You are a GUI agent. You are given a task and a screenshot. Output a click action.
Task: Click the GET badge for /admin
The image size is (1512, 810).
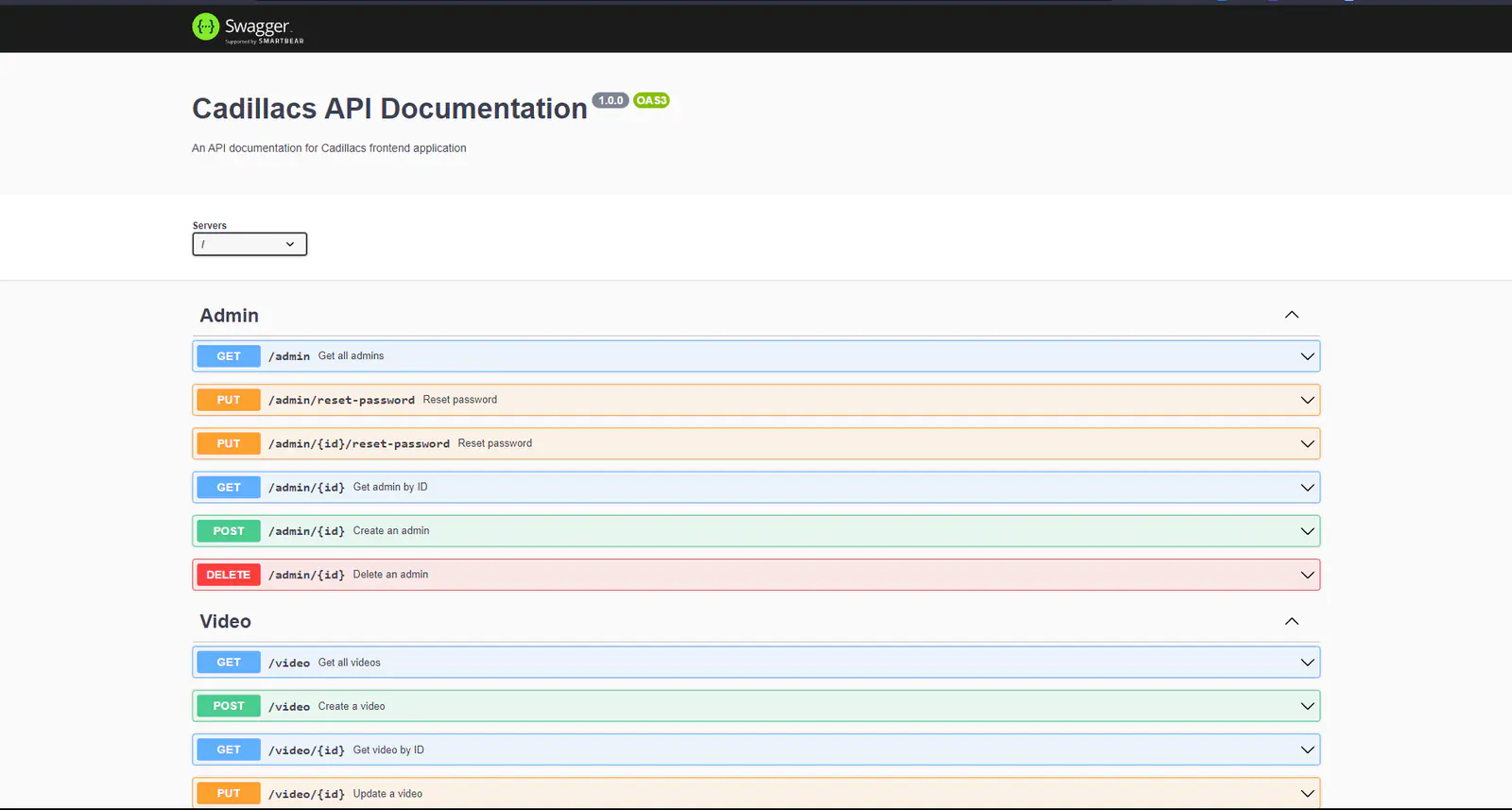tap(229, 356)
